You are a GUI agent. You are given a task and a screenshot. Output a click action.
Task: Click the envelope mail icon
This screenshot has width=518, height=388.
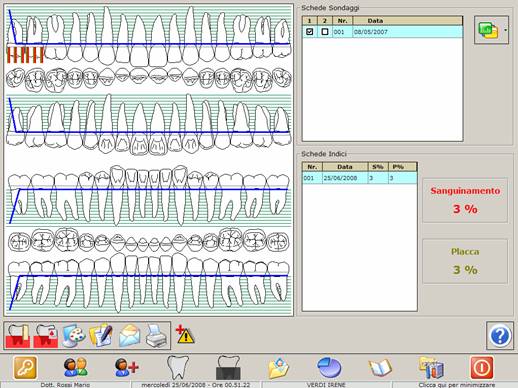point(130,336)
